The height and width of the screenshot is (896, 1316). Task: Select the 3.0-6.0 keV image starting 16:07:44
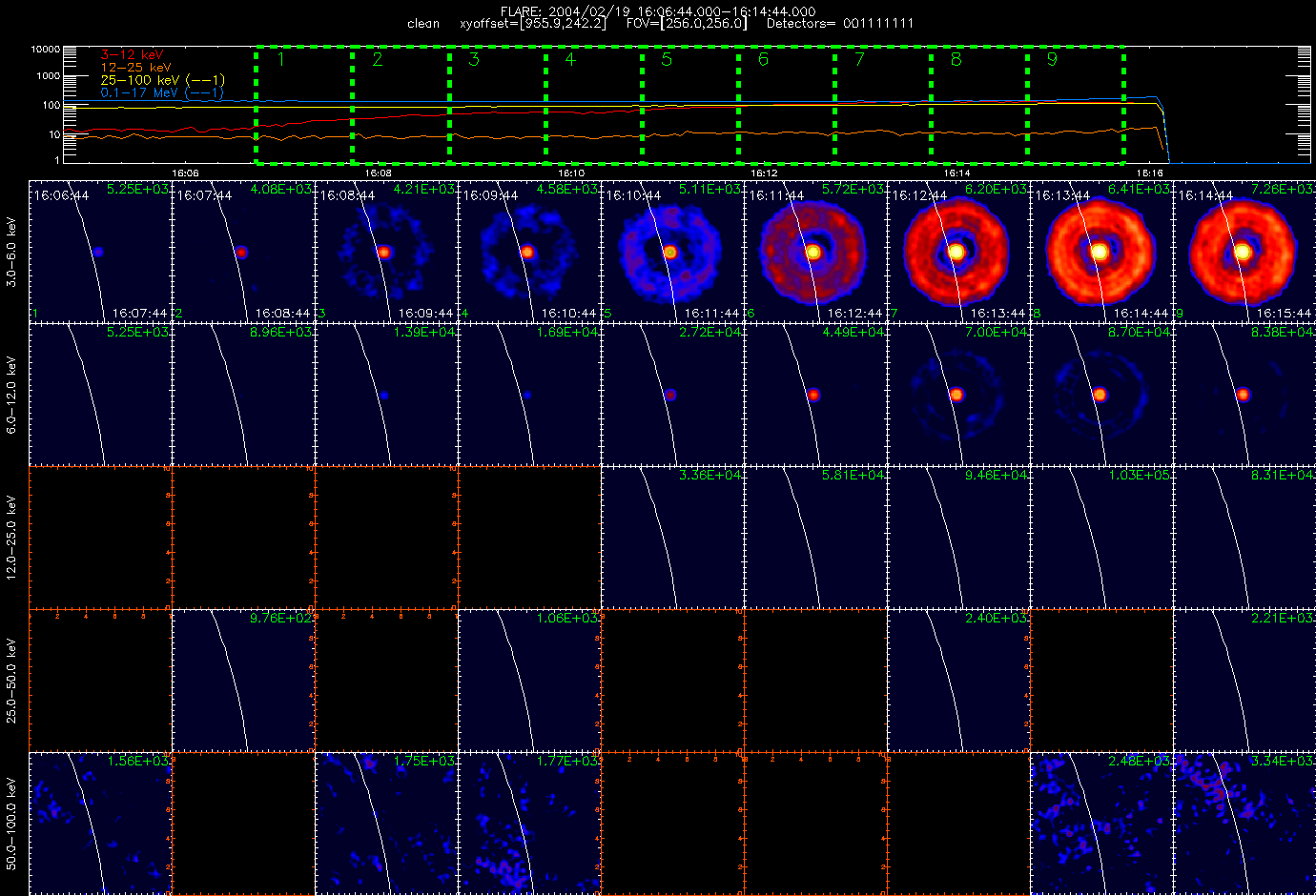click(x=244, y=252)
